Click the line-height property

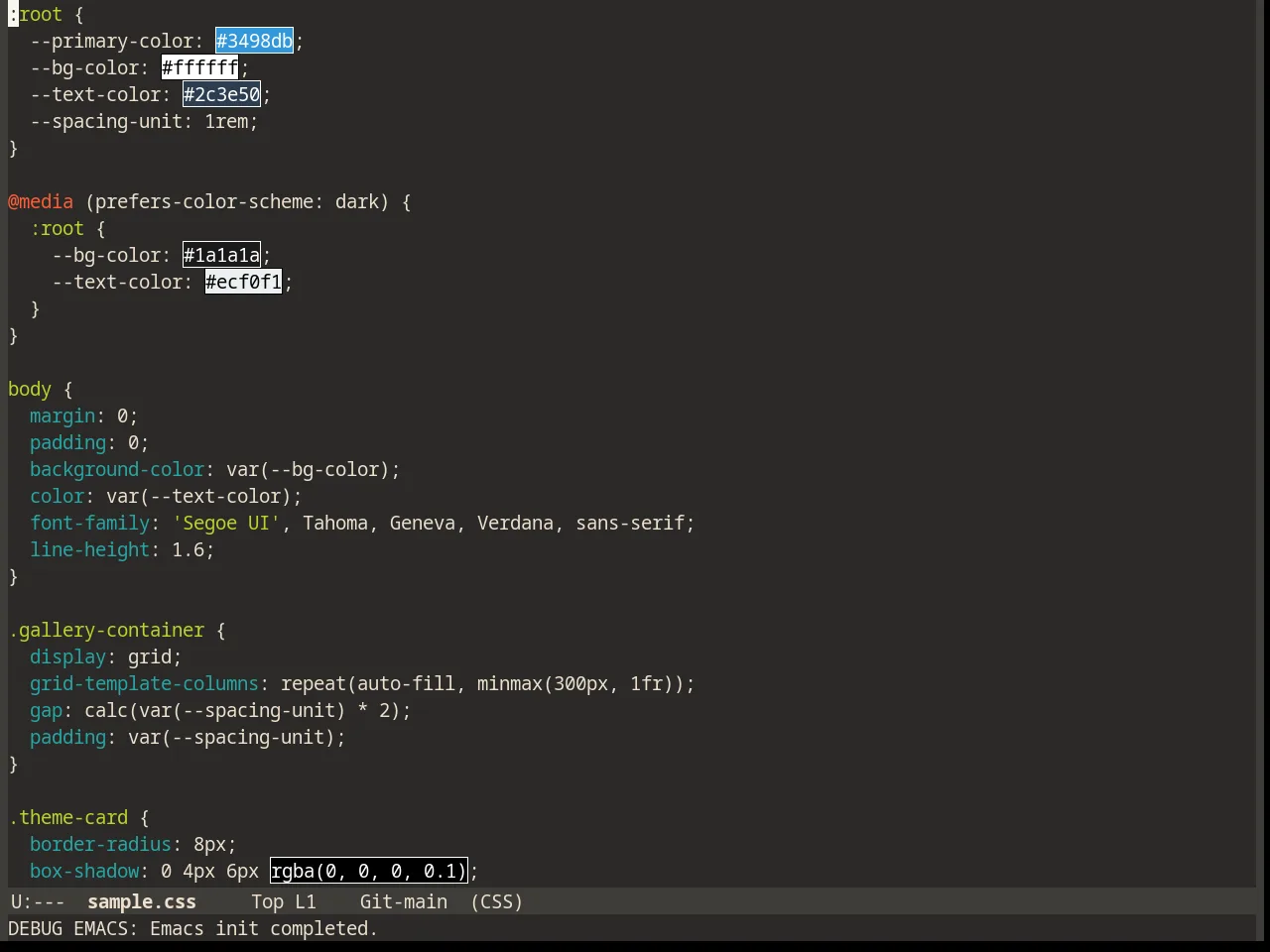coord(89,549)
